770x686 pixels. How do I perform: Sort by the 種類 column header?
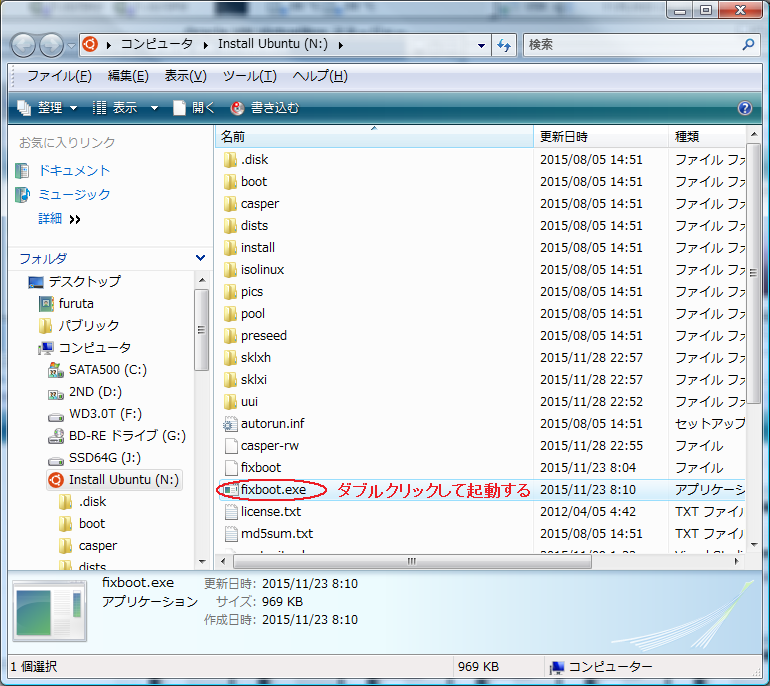(x=707, y=137)
